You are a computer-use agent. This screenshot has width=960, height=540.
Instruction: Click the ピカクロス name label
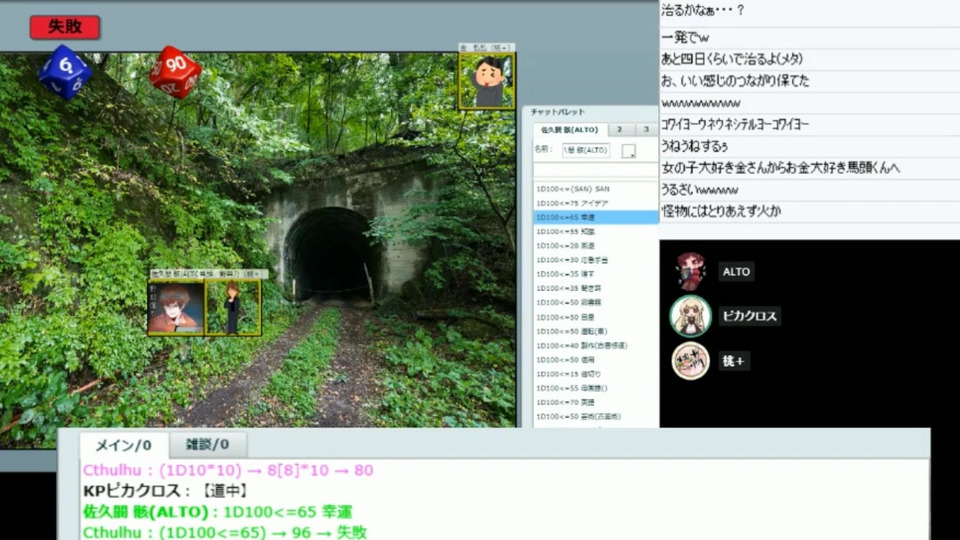749,316
